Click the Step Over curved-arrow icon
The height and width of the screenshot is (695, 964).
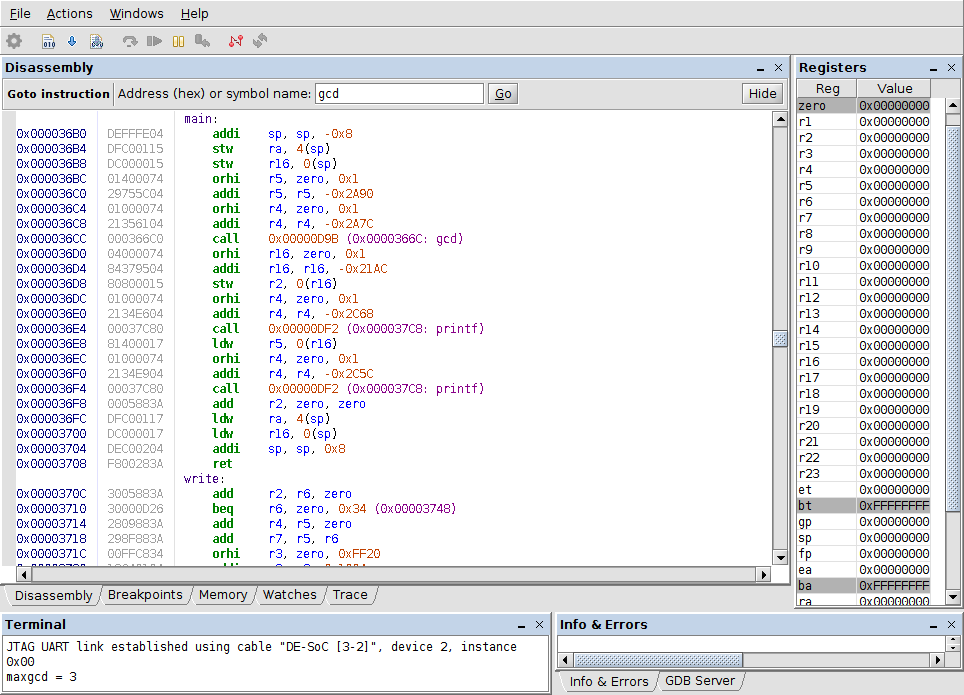click(130, 41)
